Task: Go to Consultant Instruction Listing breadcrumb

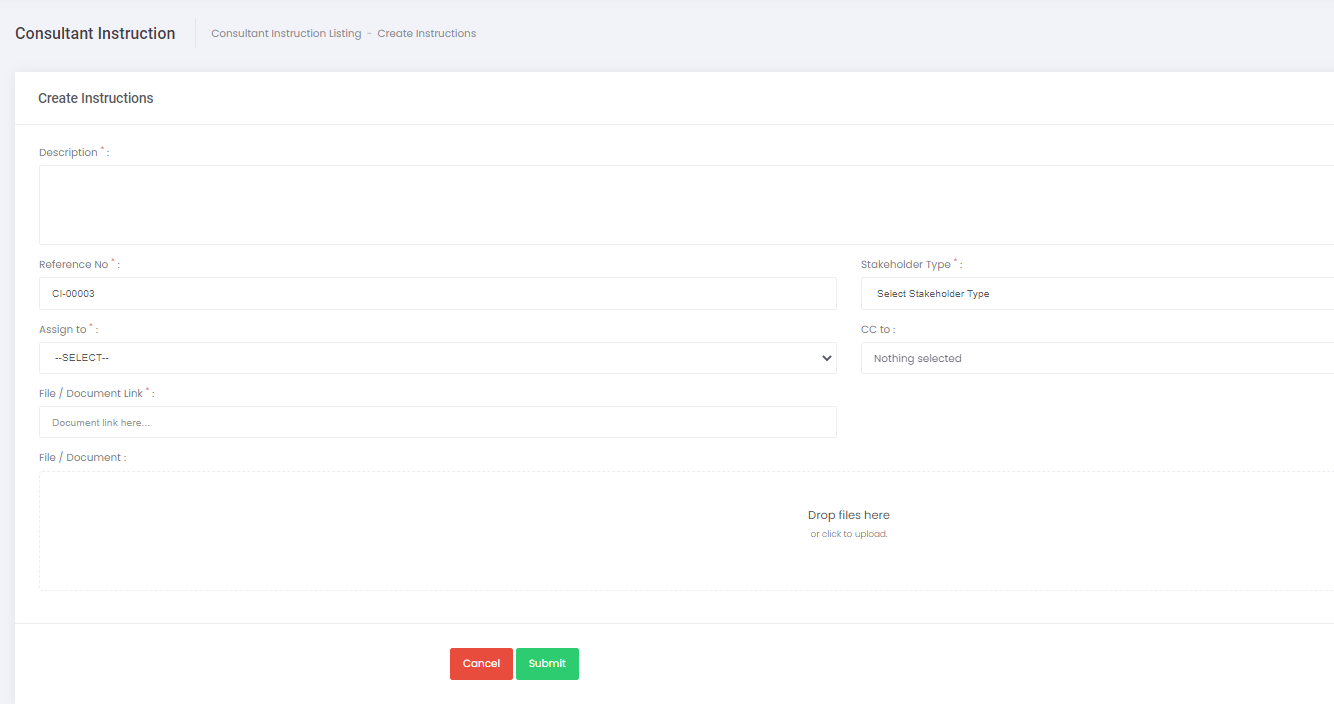Action: [x=286, y=34]
